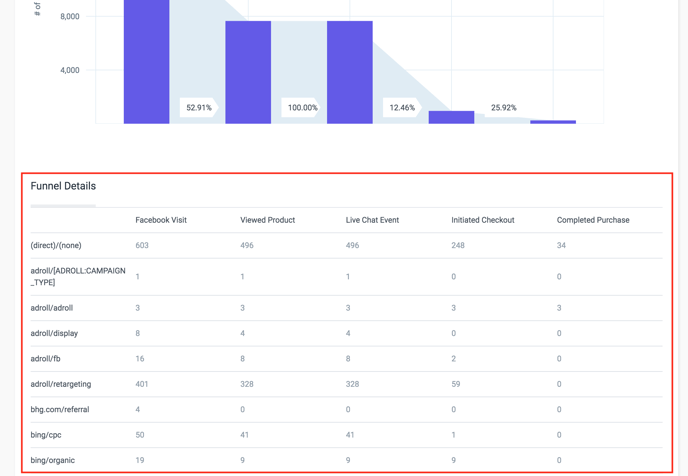Click the Funnel Details heading
This screenshot has width=688, height=476.
tap(63, 186)
